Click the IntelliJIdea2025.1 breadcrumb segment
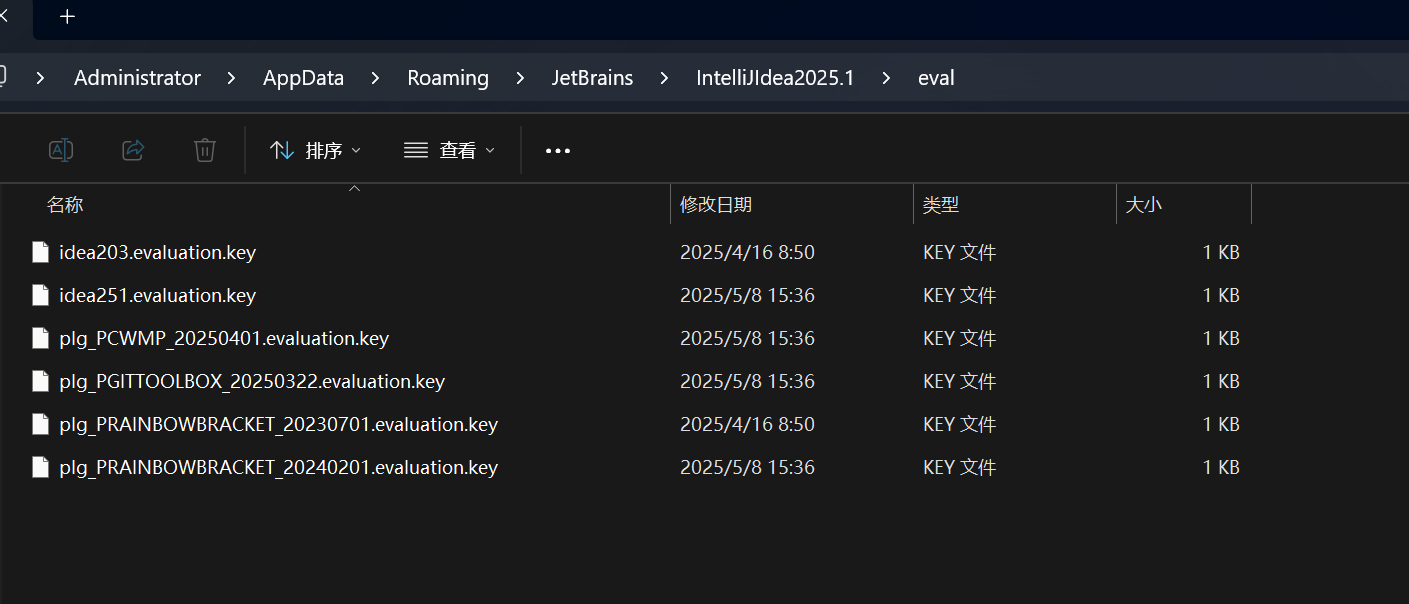The width and height of the screenshot is (1409, 604). tap(775, 78)
